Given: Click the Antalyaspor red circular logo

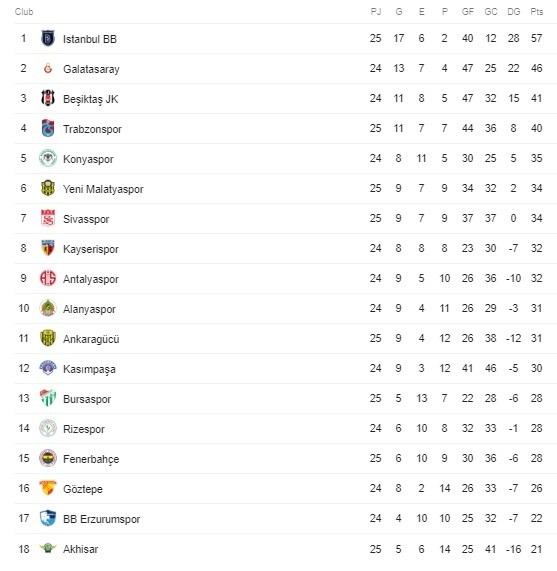Looking at the screenshot, I should coord(48,278).
